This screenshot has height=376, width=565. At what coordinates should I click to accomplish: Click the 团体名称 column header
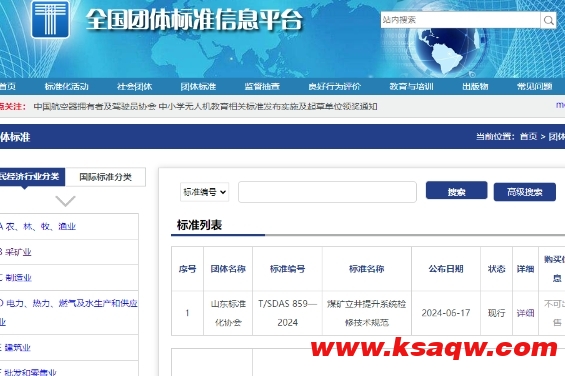tap(228, 269)
